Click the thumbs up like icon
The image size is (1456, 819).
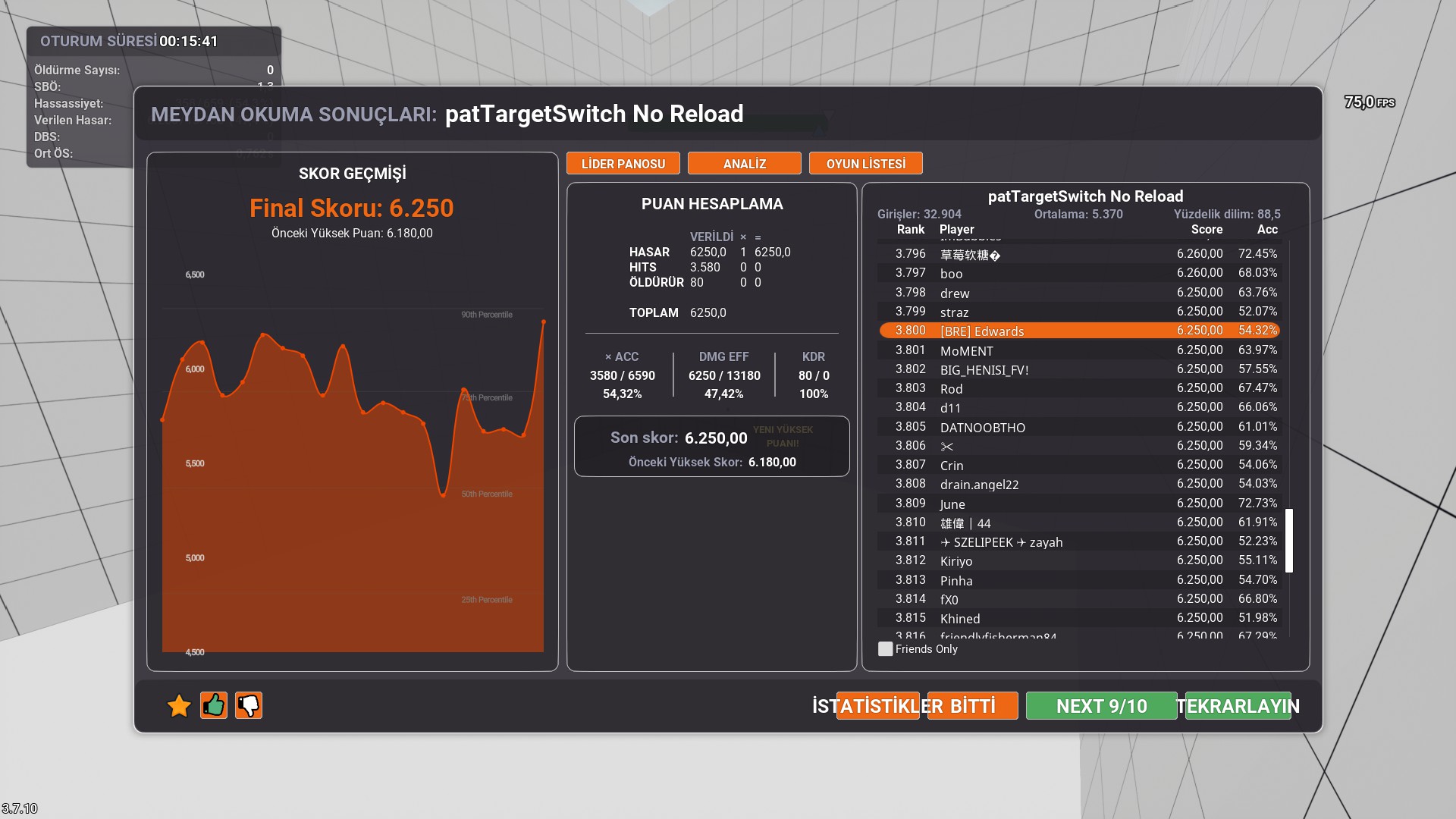coord(214,705)
